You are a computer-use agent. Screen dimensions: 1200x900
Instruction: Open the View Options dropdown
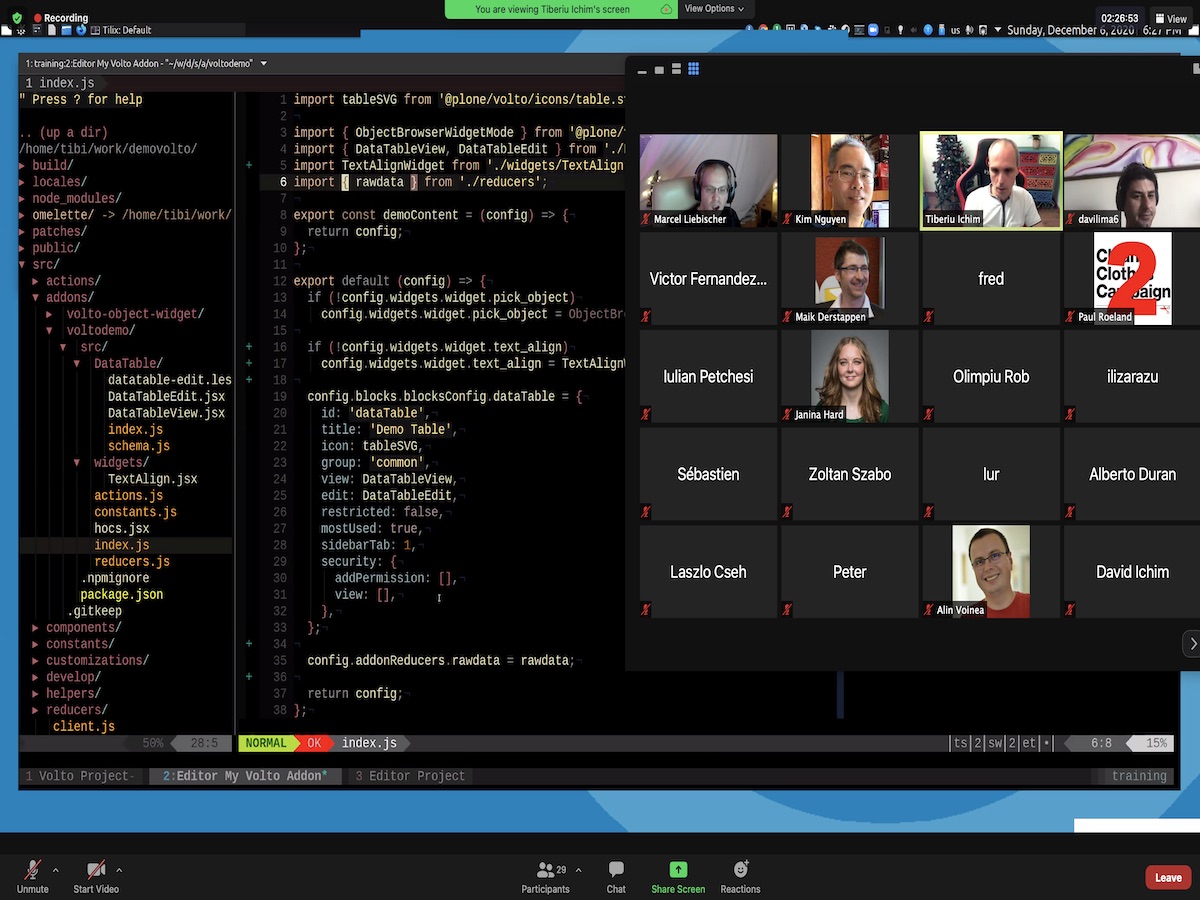713,8
